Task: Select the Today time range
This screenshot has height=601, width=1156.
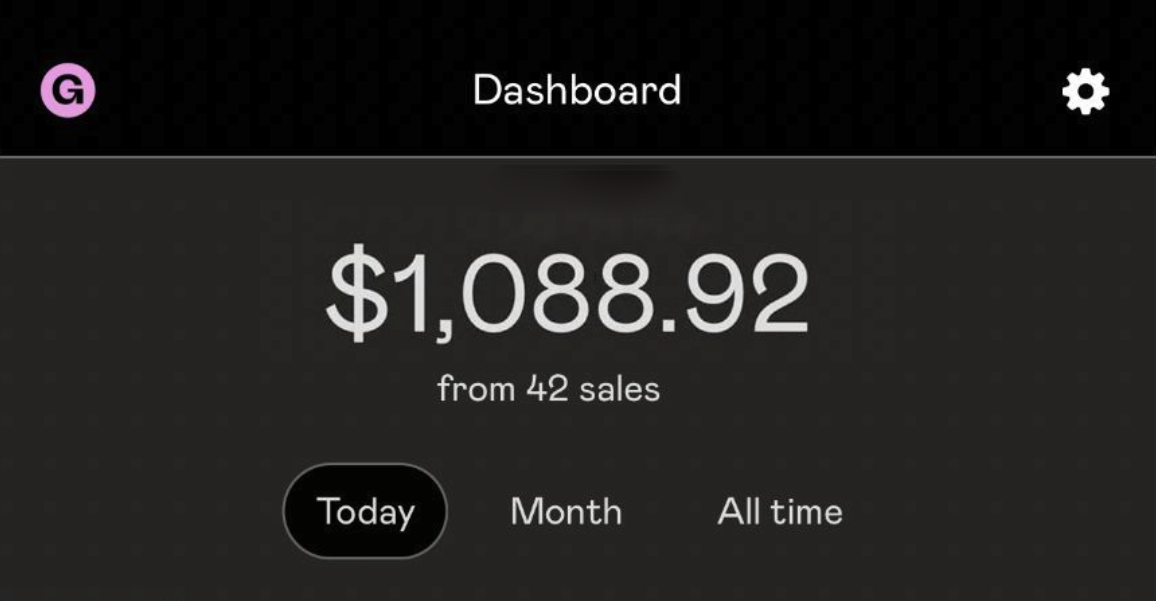Action: [x=366, y=510]
